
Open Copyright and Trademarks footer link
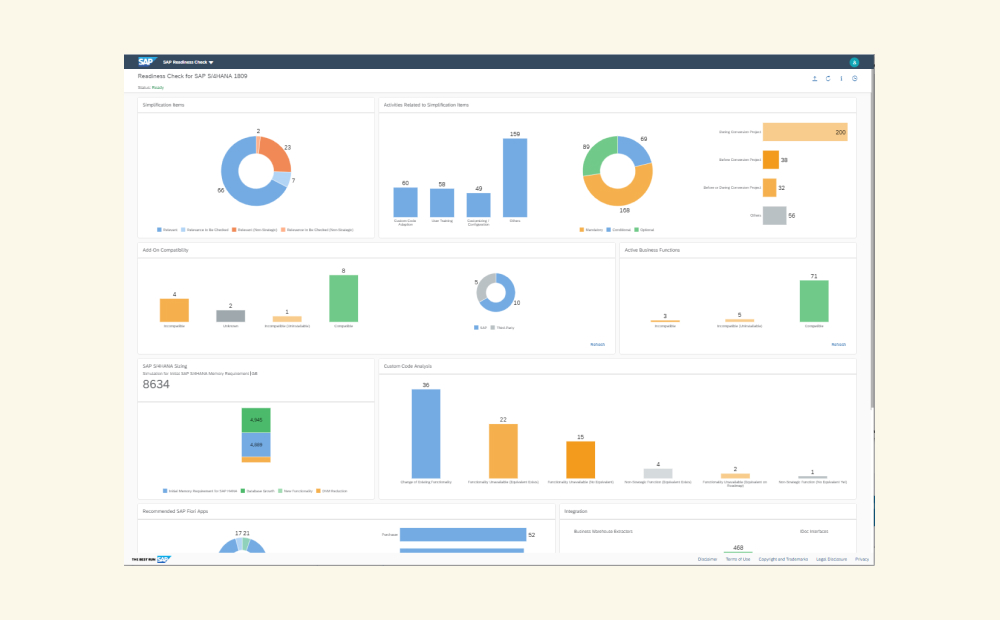[783, 559]
